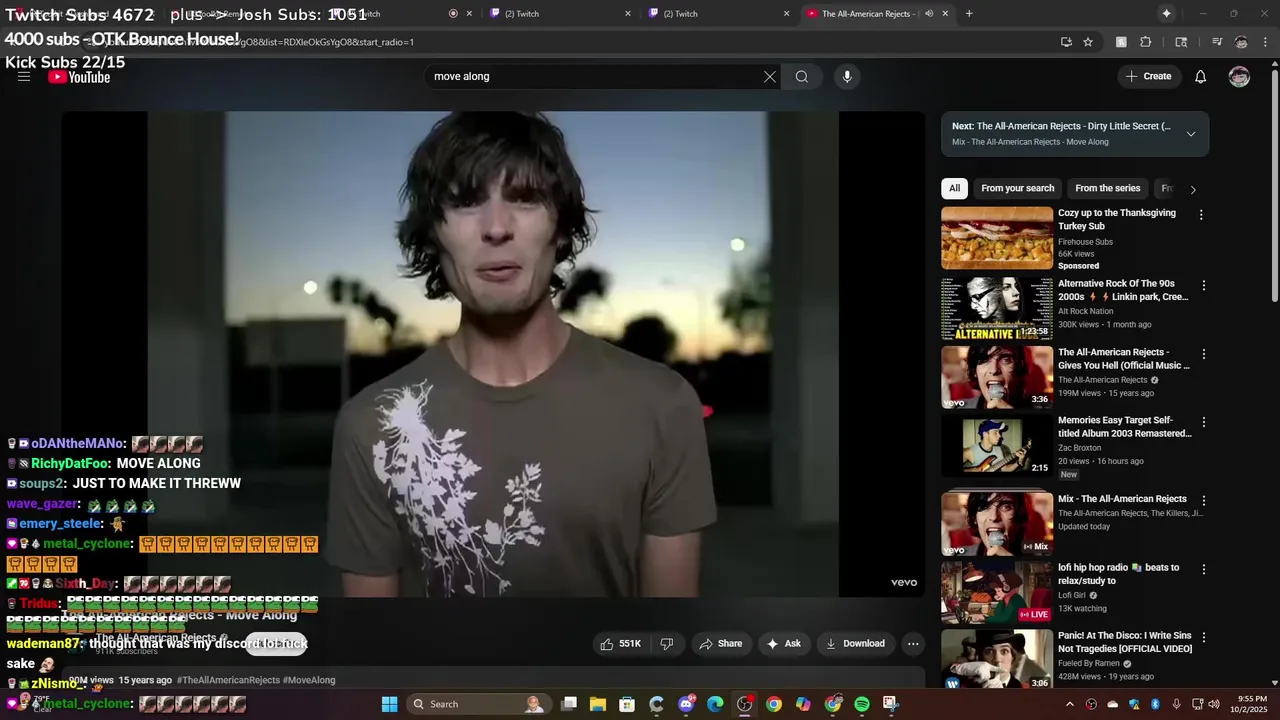Open options for Mix - The All-American Rejects
Viewport: 1280px width, 720px height.
tap(1203, 500)
